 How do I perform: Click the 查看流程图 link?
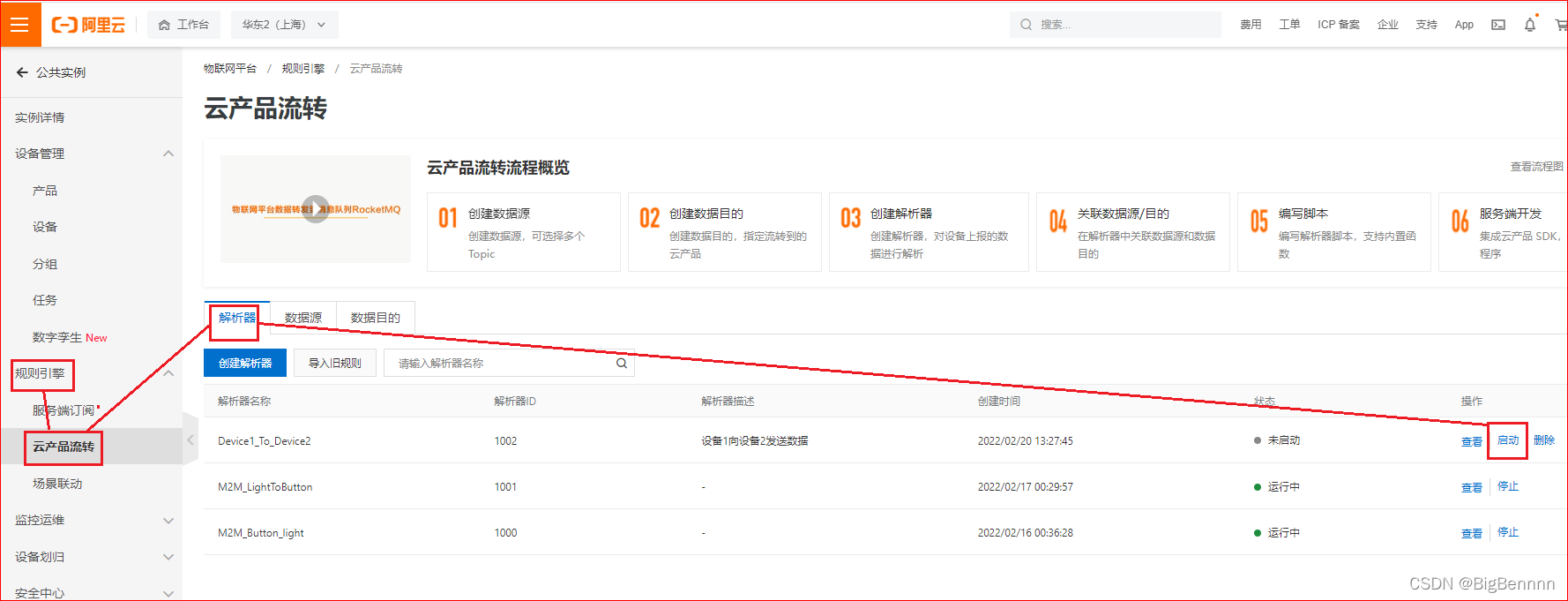pyautogui.click(x=1537, y=166)
